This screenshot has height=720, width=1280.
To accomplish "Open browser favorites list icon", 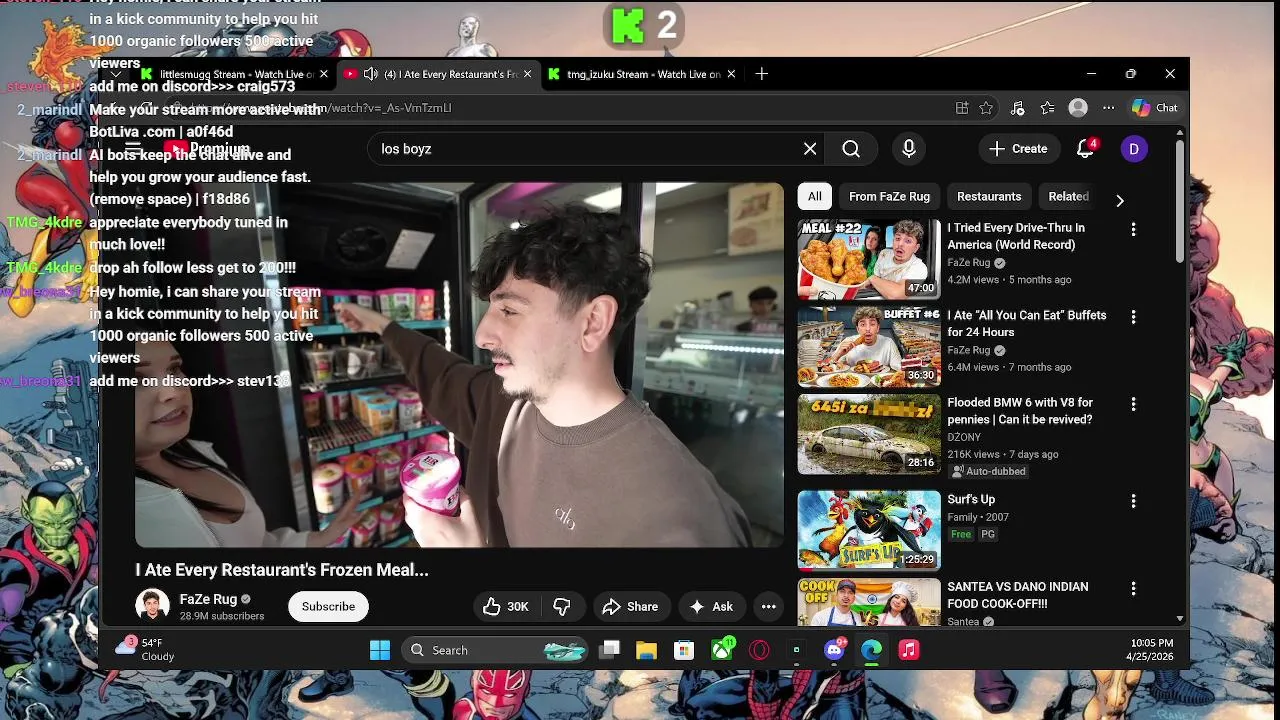I will (x=1047, y=108).
